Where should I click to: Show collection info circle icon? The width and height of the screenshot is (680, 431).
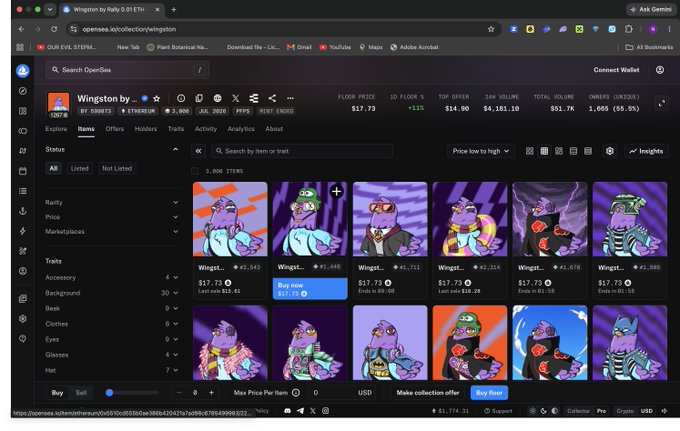(181, 98)
